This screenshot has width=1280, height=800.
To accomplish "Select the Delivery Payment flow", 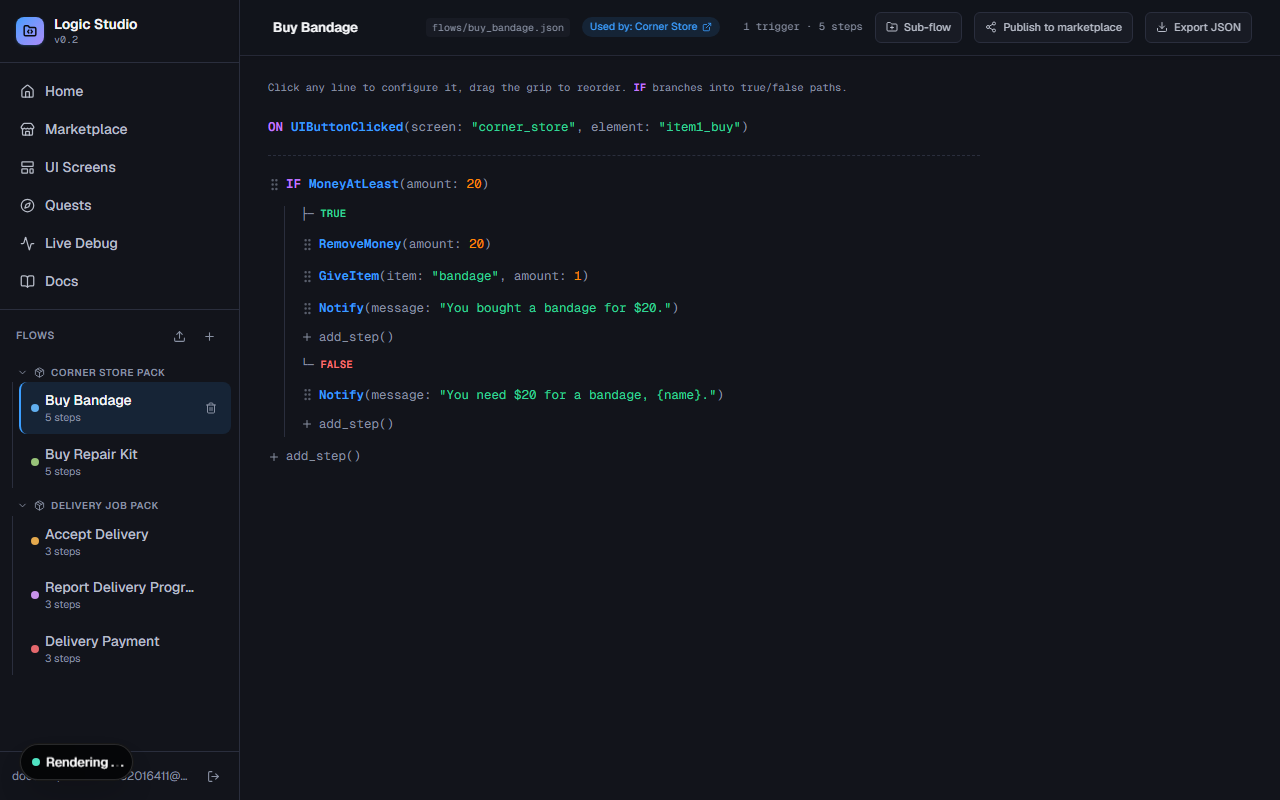I will click(x=125, y=648).
